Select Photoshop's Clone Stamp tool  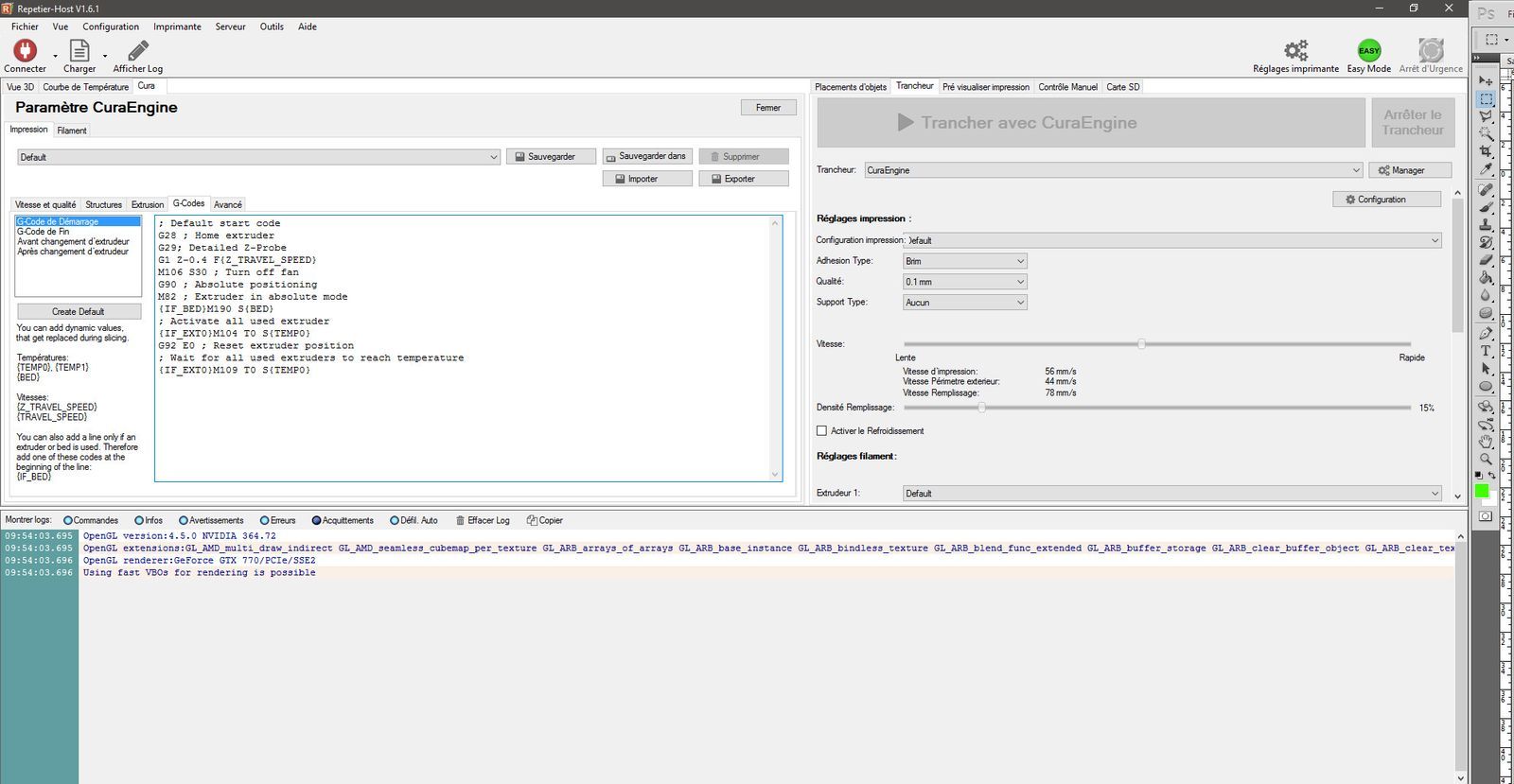[1486, 224]
